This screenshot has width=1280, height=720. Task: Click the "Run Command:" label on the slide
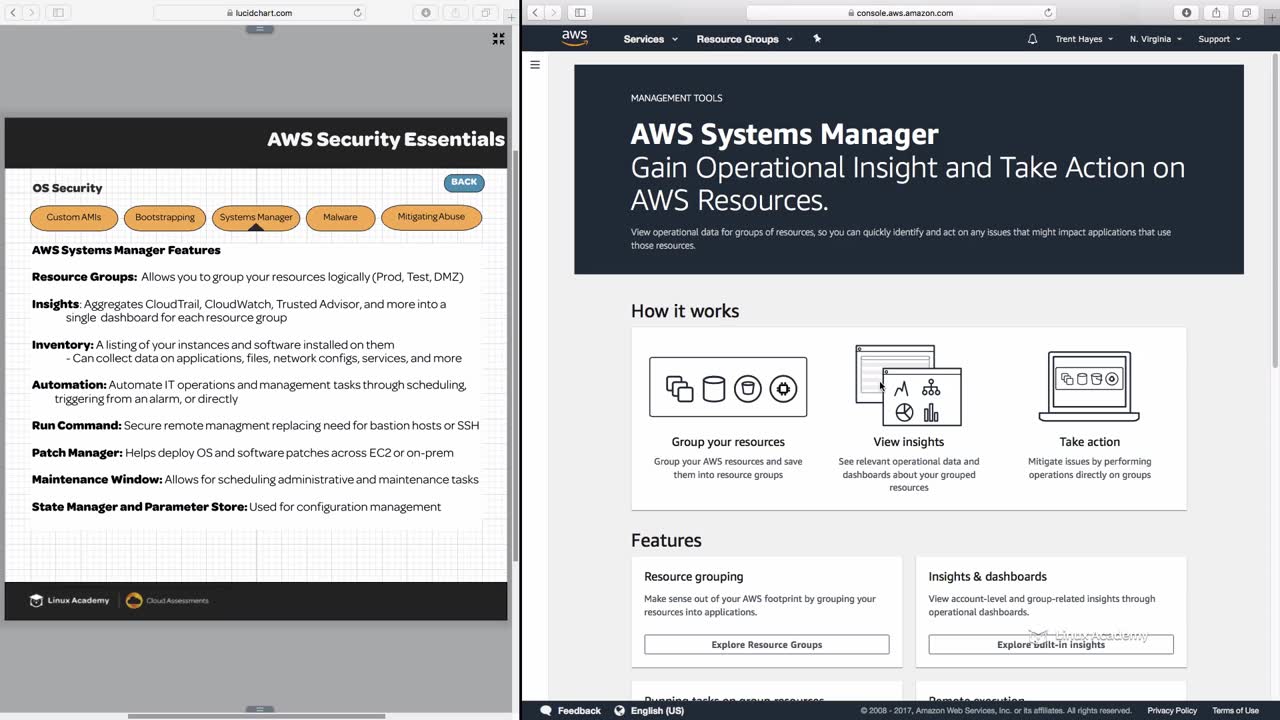(76, 426)
